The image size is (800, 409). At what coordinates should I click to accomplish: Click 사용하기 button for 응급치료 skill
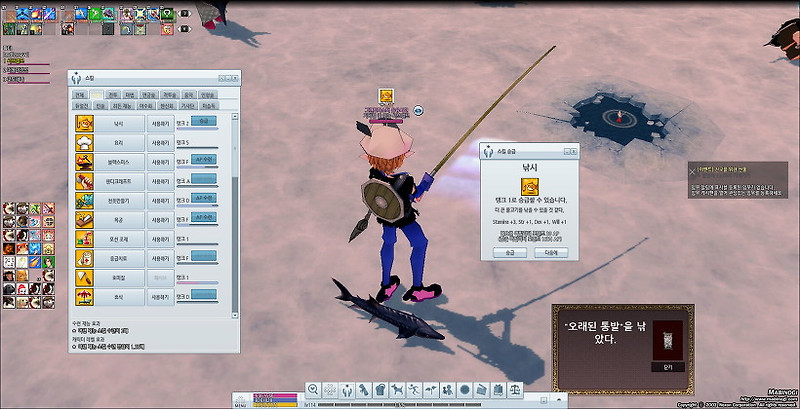(161, 258)
